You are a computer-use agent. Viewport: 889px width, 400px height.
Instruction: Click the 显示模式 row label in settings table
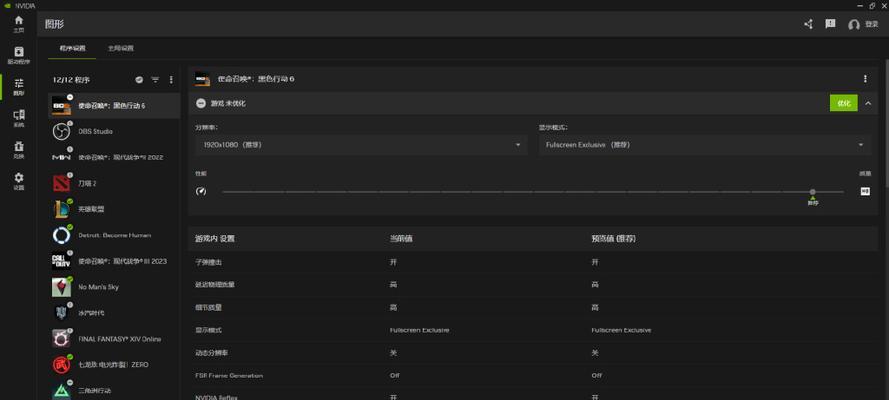pyautogui.click(x=206, y=330)
